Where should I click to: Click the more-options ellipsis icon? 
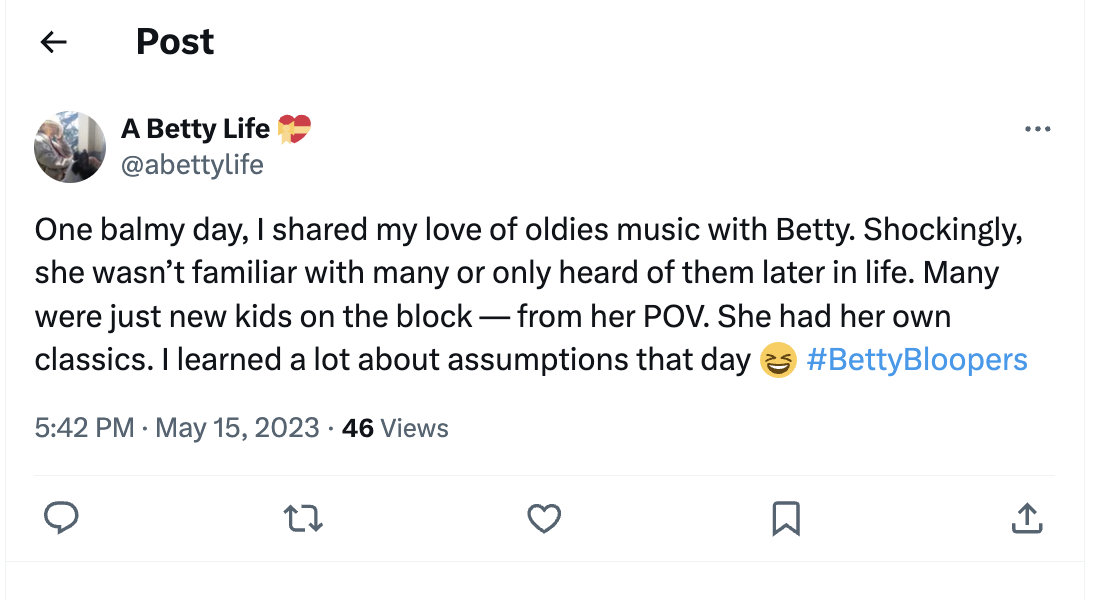1039,128
